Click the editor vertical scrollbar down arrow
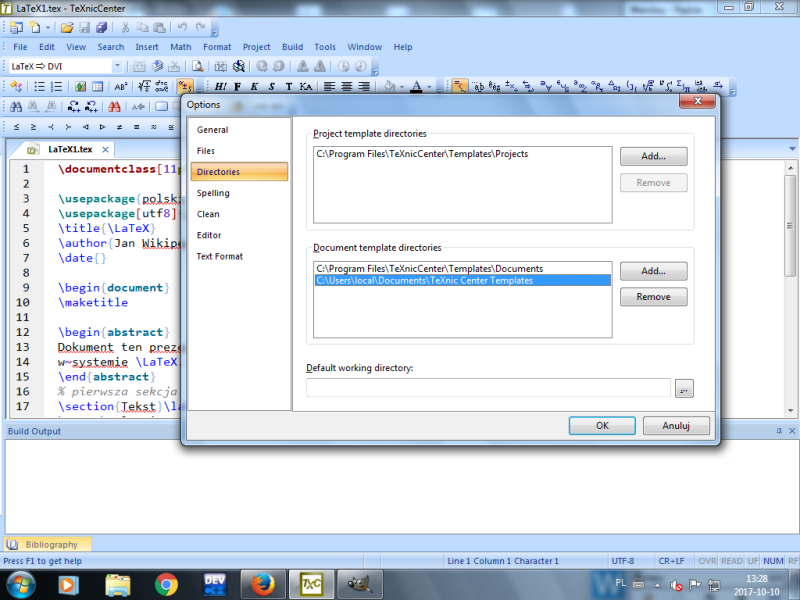Viewport: 800px width, 600px height. (x=790, y=411)
